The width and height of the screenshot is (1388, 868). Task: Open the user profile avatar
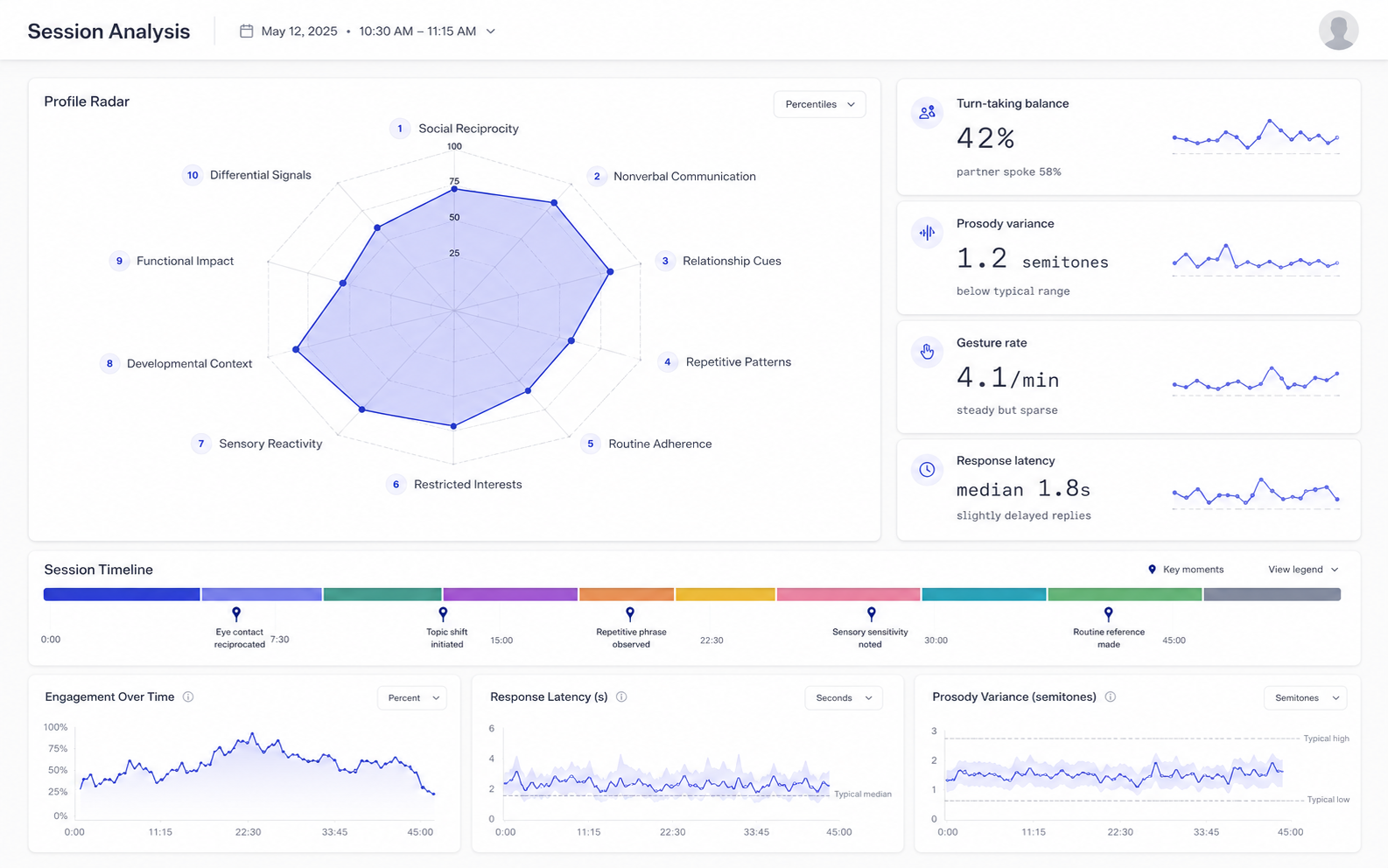click(x=1338, y=31)
